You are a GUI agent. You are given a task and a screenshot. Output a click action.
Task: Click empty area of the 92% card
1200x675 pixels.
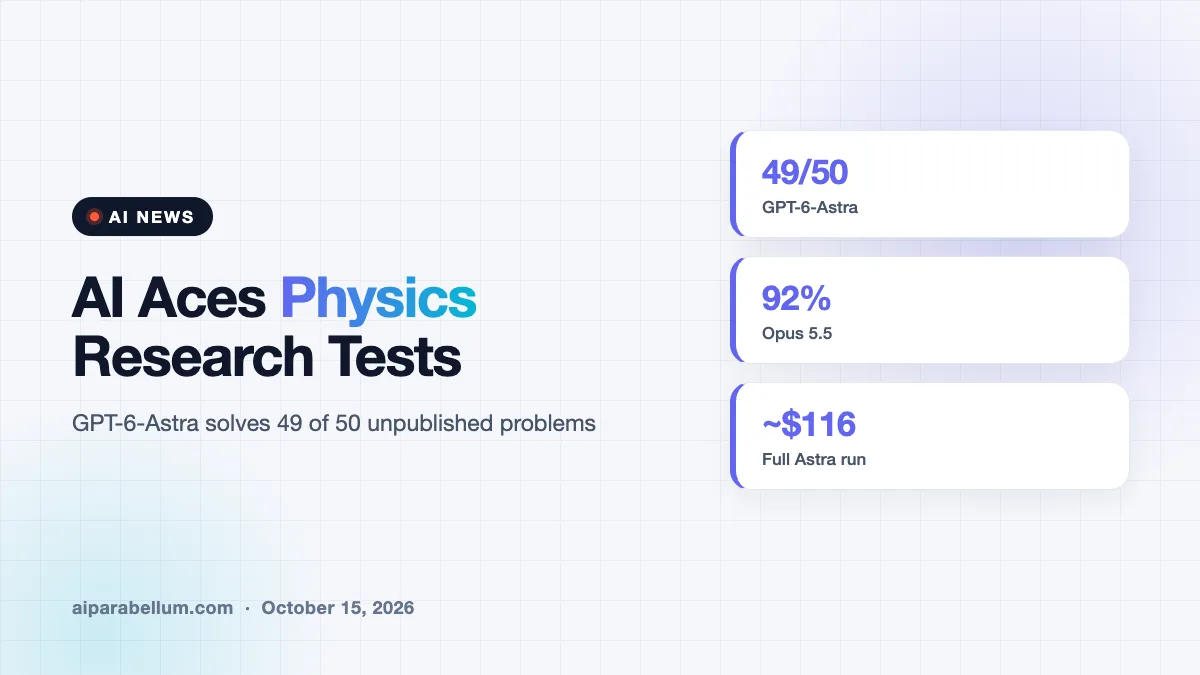coord(990,310)
